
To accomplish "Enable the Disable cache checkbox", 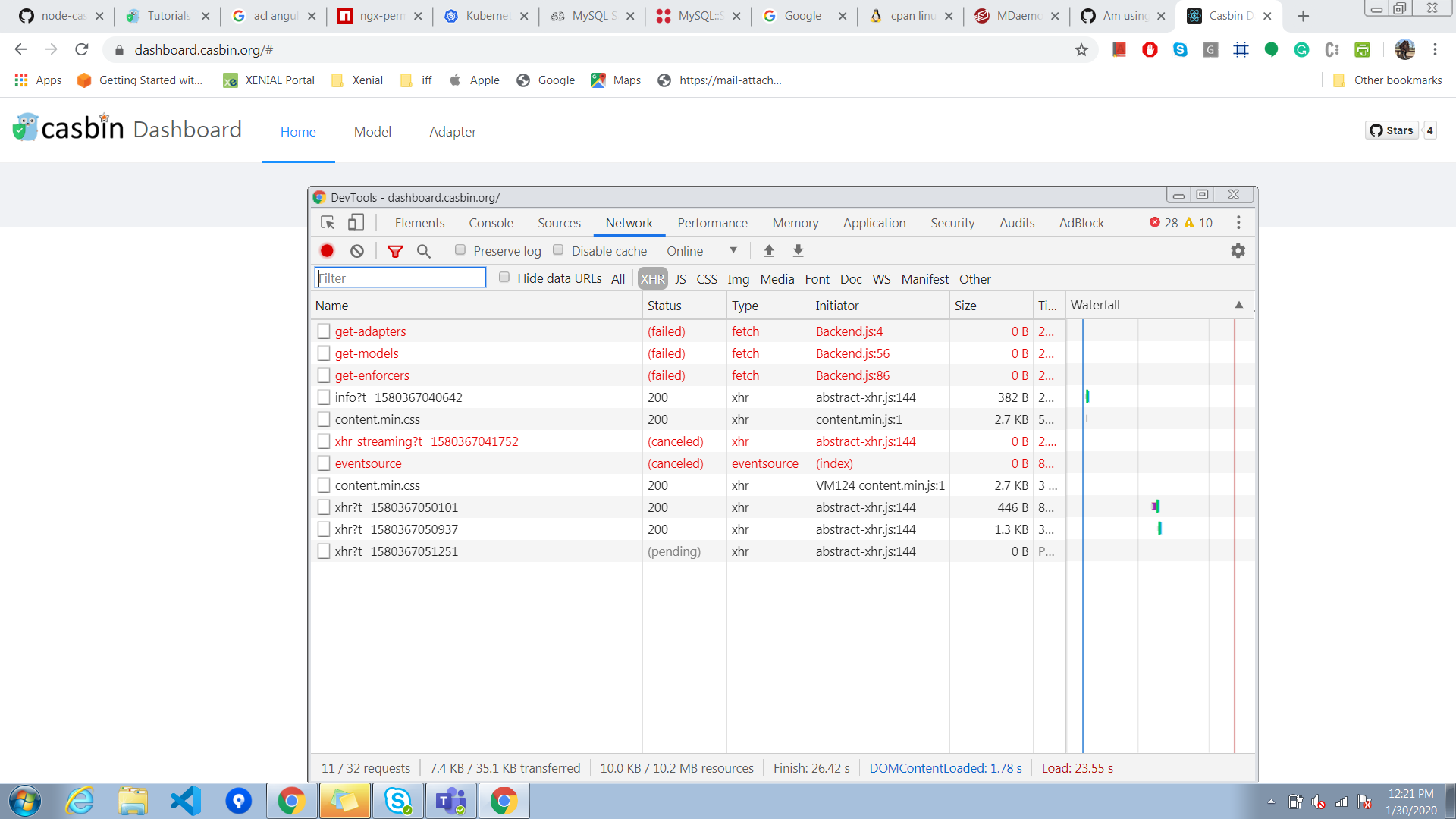I will (558, 249).
